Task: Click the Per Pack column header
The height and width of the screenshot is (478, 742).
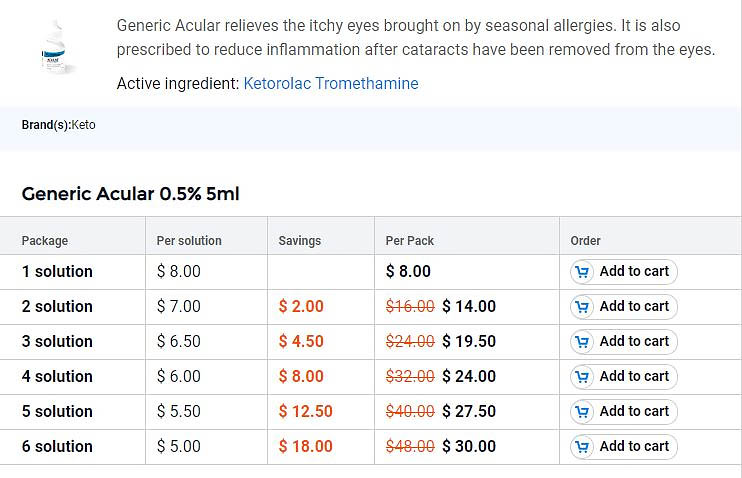Action: (x=410, y=241)
